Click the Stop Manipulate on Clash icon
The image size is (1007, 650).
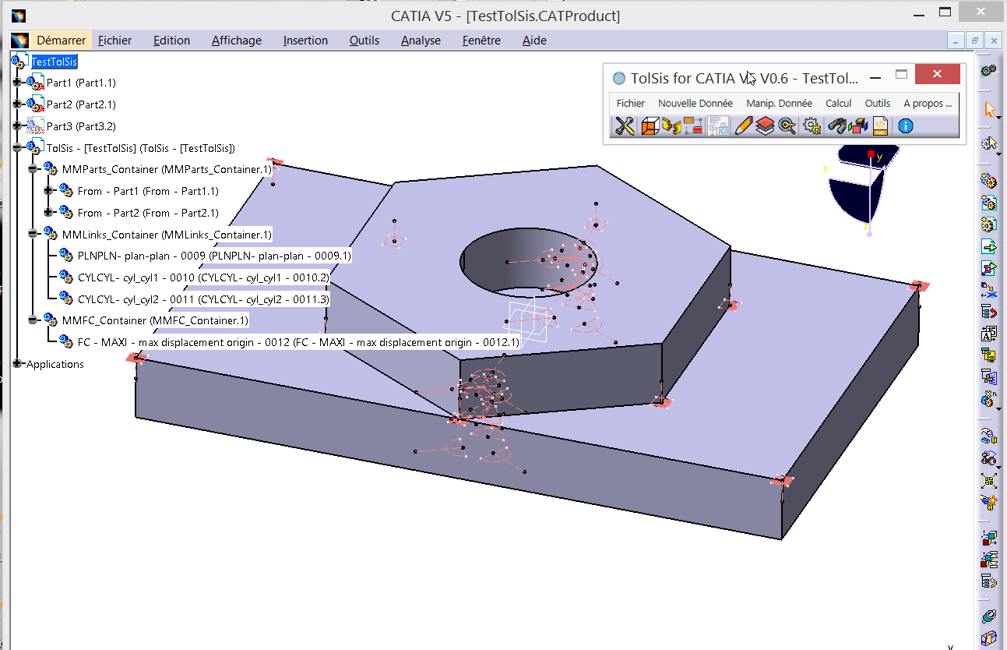click(x=989, y=502)
